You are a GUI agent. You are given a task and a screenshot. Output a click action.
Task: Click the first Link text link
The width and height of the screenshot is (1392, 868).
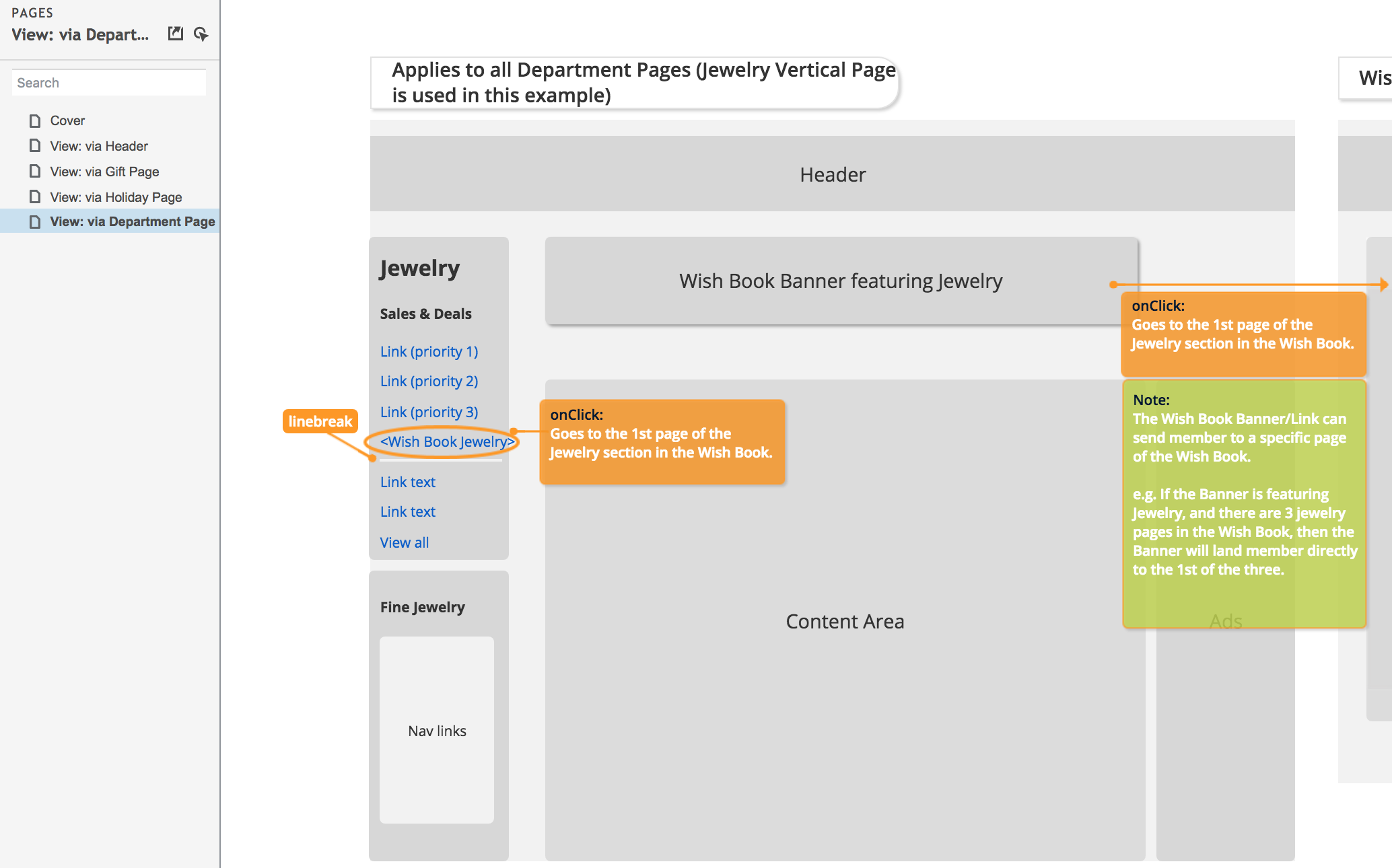click(x=407, y=482)
